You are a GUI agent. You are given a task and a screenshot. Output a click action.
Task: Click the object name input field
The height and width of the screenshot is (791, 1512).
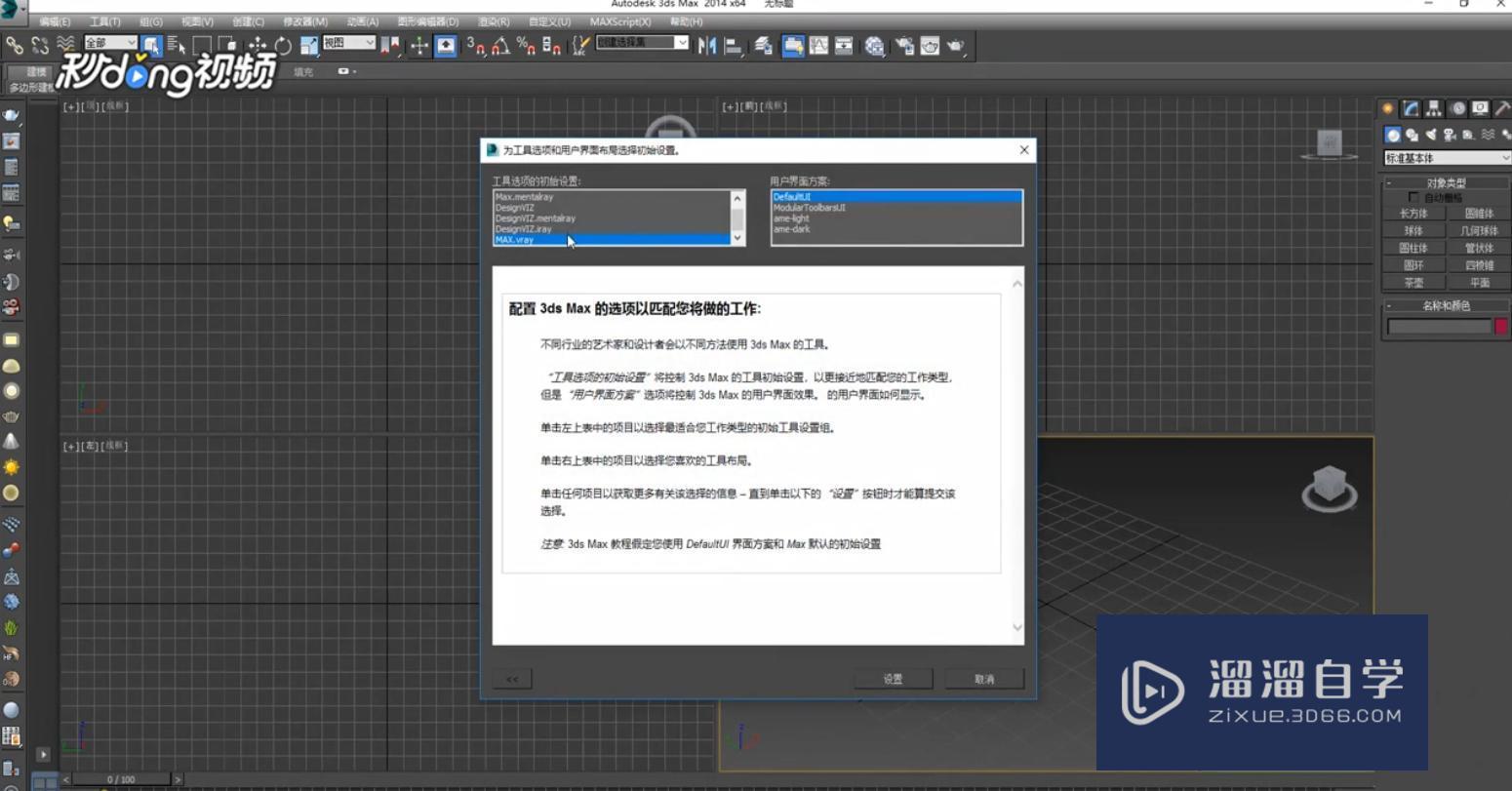[x=1440, y=327]
